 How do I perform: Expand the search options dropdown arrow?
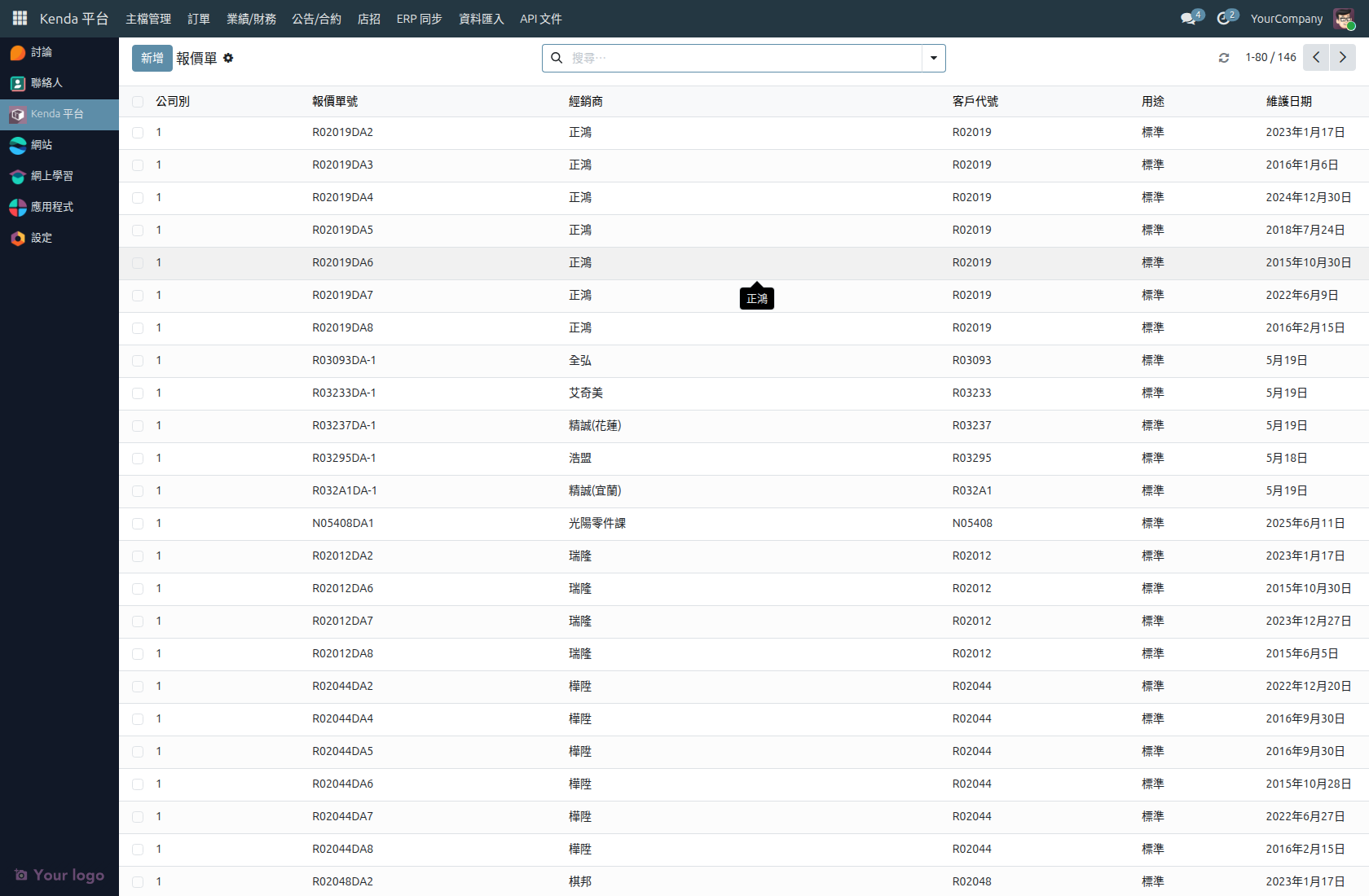[934, 58]
